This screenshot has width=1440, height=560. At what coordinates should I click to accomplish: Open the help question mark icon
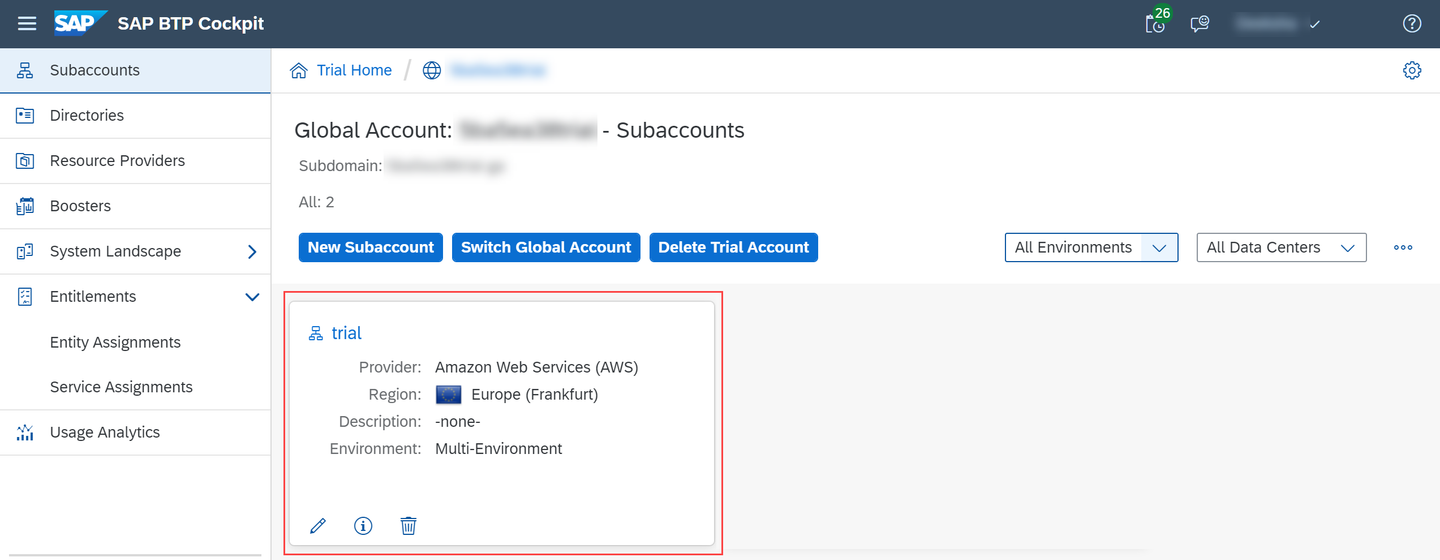coord(1412,23)
